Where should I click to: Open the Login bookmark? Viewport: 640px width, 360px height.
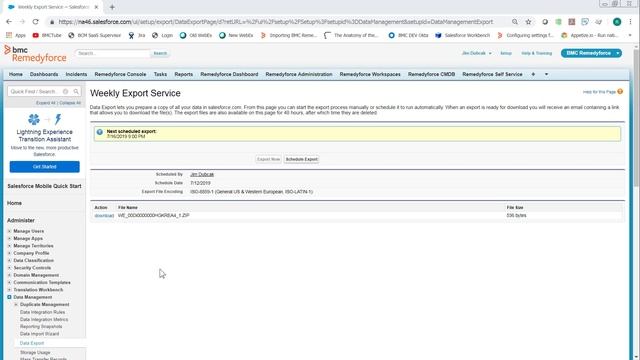pos(162,36)
